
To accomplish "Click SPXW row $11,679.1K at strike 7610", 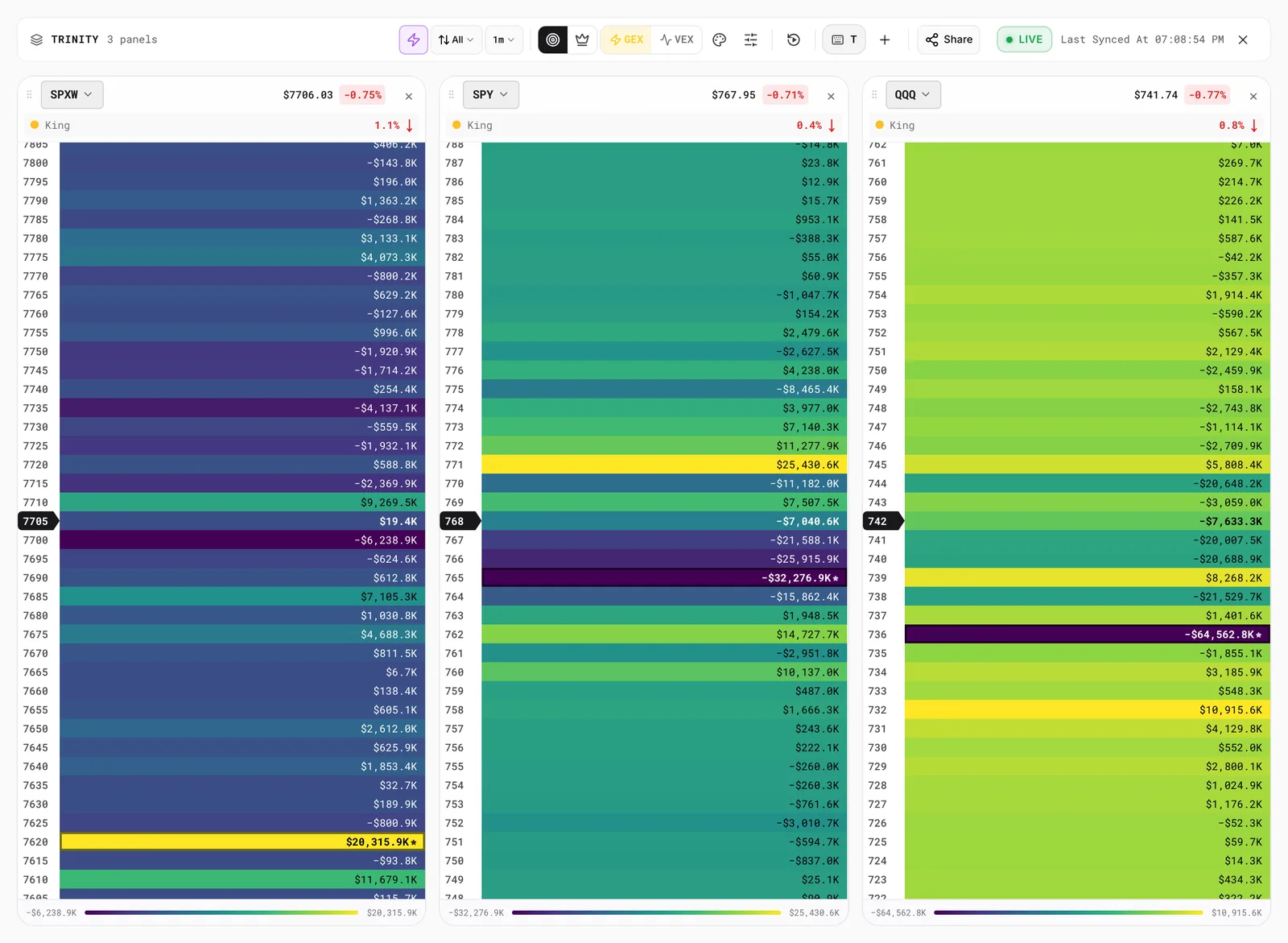I will [242, 879].
